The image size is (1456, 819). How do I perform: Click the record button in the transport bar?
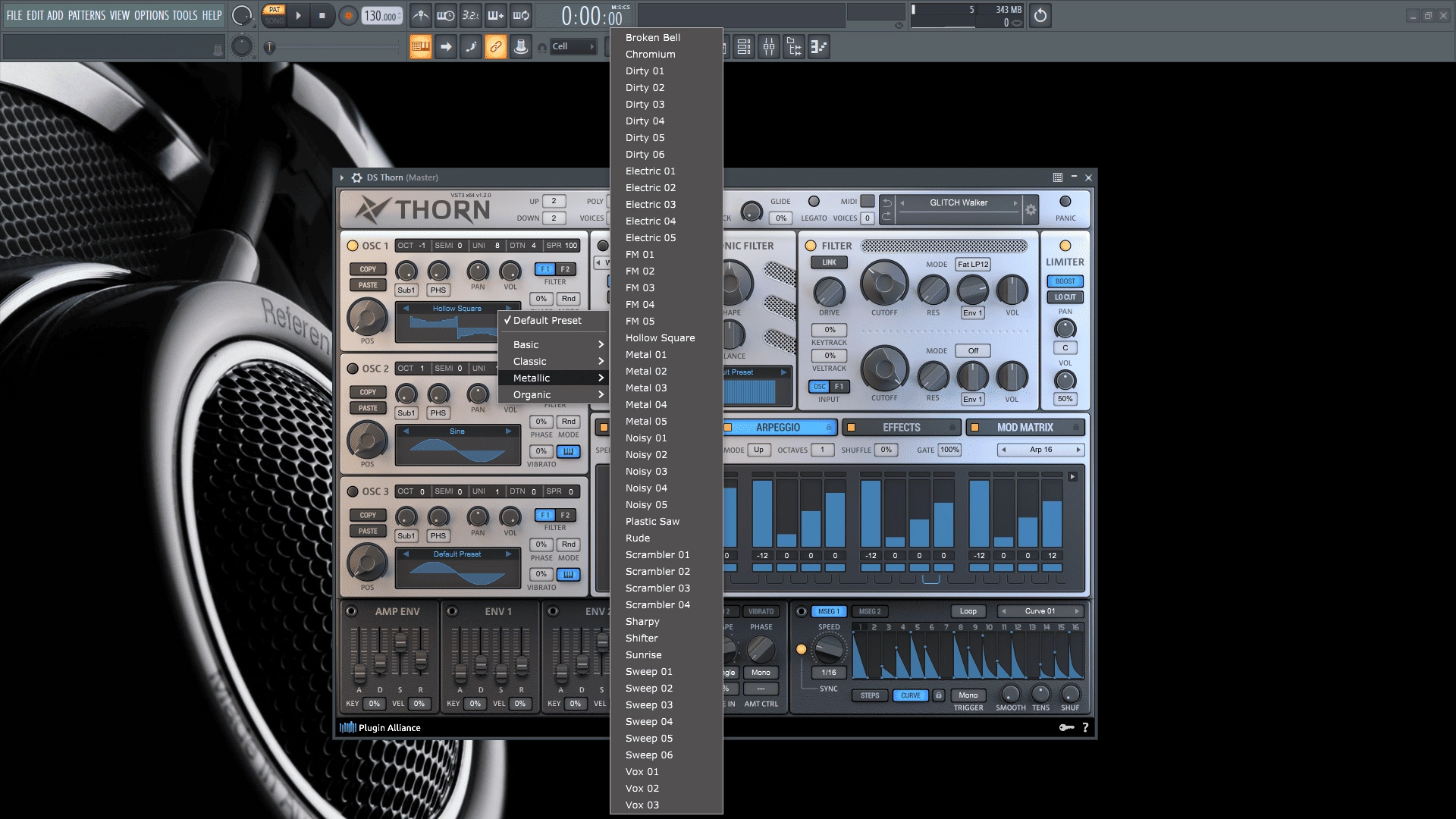[348, 15]
